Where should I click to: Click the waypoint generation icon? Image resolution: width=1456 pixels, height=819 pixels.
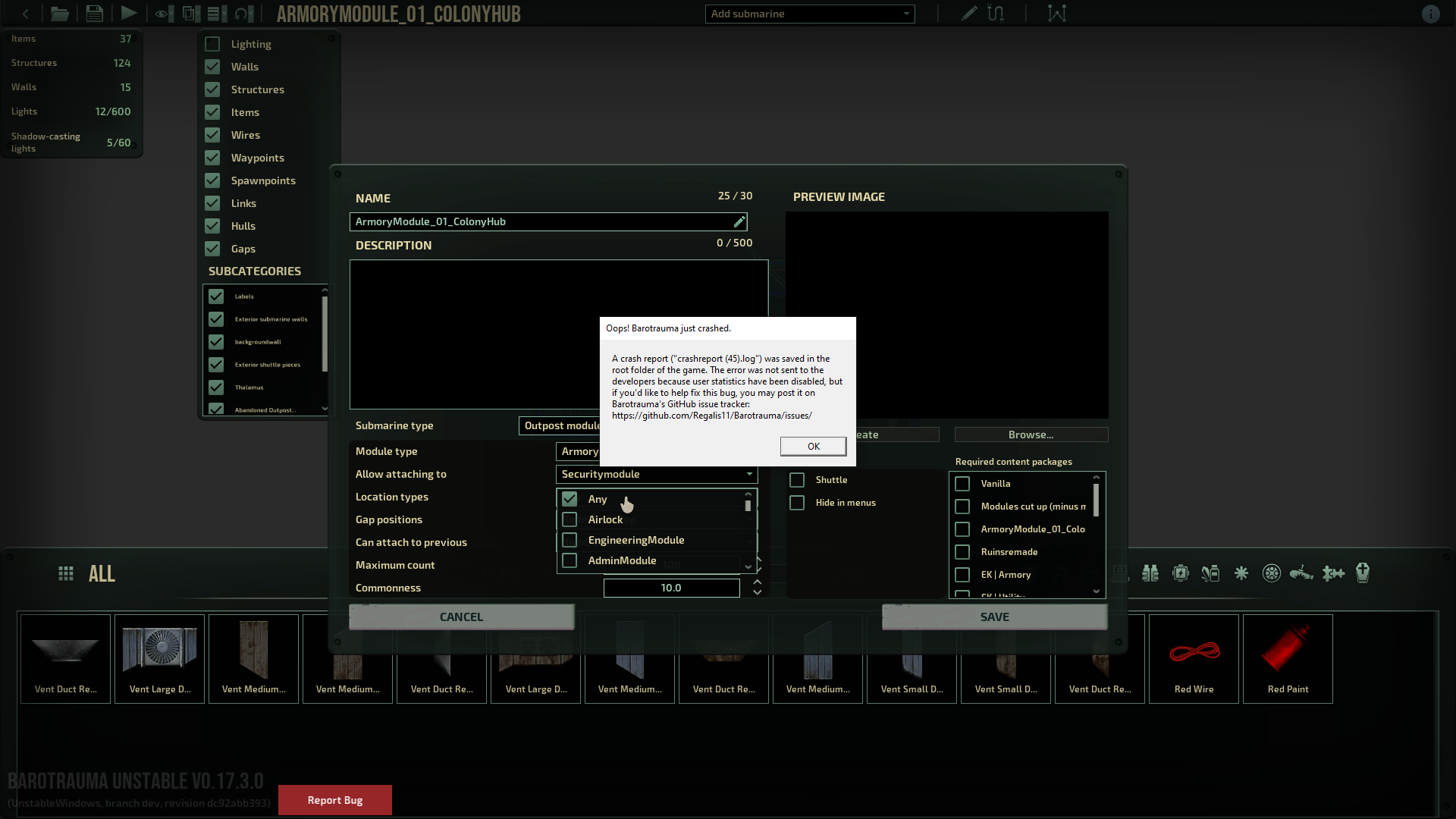pyautogui.click(x=1056, y=14)
